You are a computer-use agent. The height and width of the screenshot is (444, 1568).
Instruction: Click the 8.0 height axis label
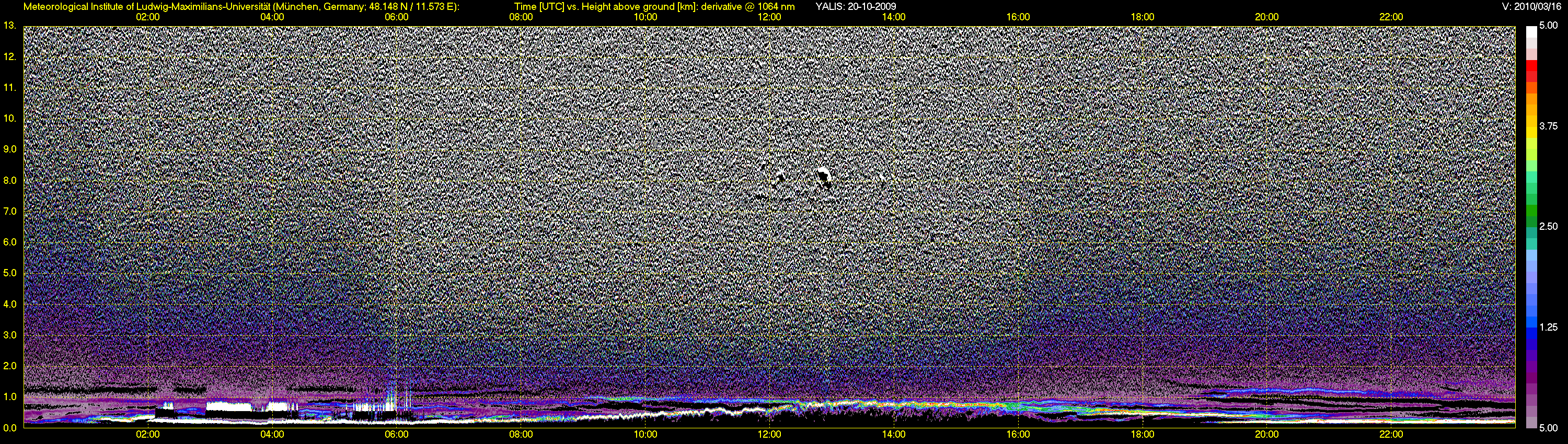point(9,180)
